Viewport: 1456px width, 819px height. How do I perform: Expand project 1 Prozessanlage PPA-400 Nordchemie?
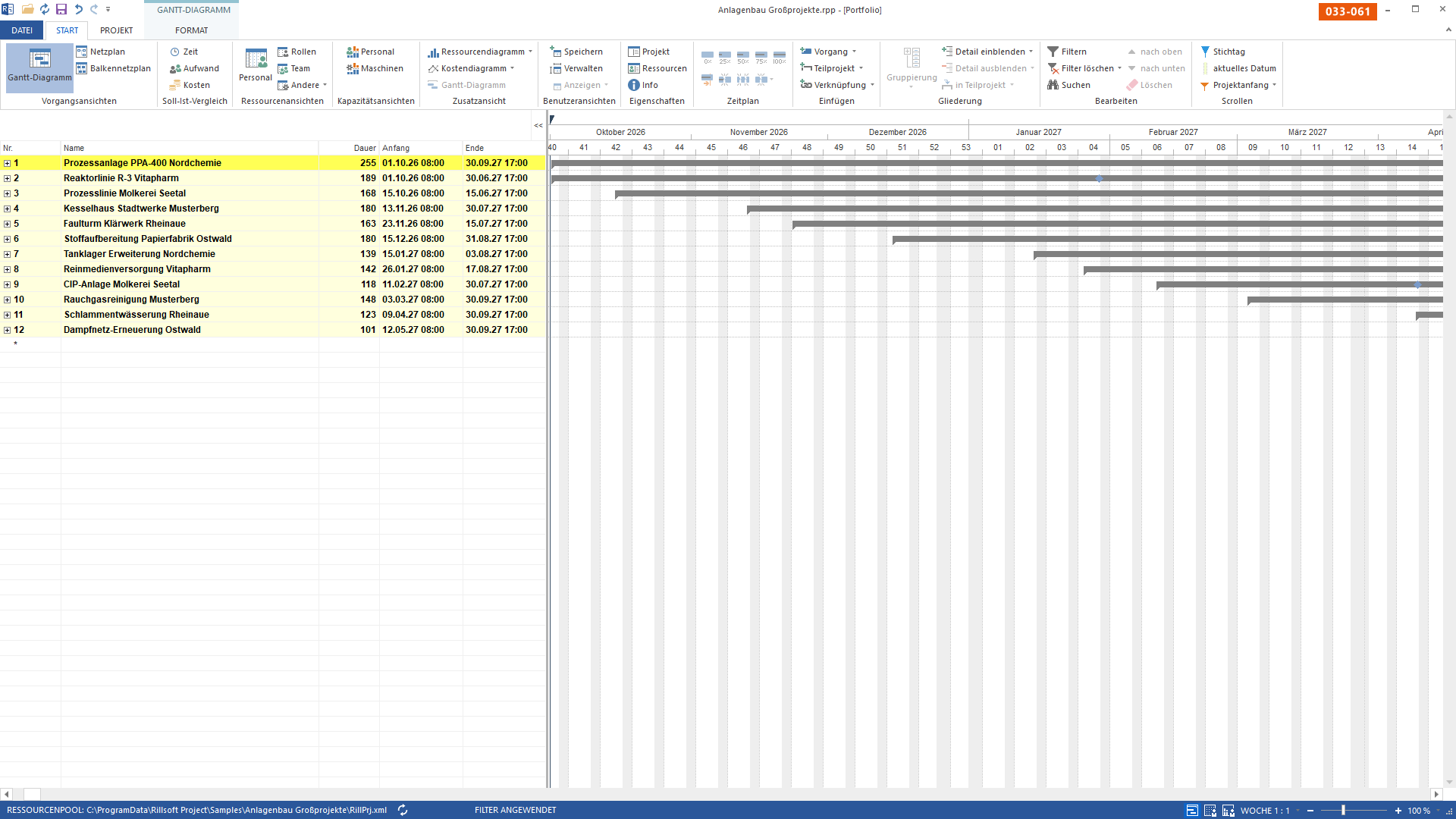[x=7, y=163]
